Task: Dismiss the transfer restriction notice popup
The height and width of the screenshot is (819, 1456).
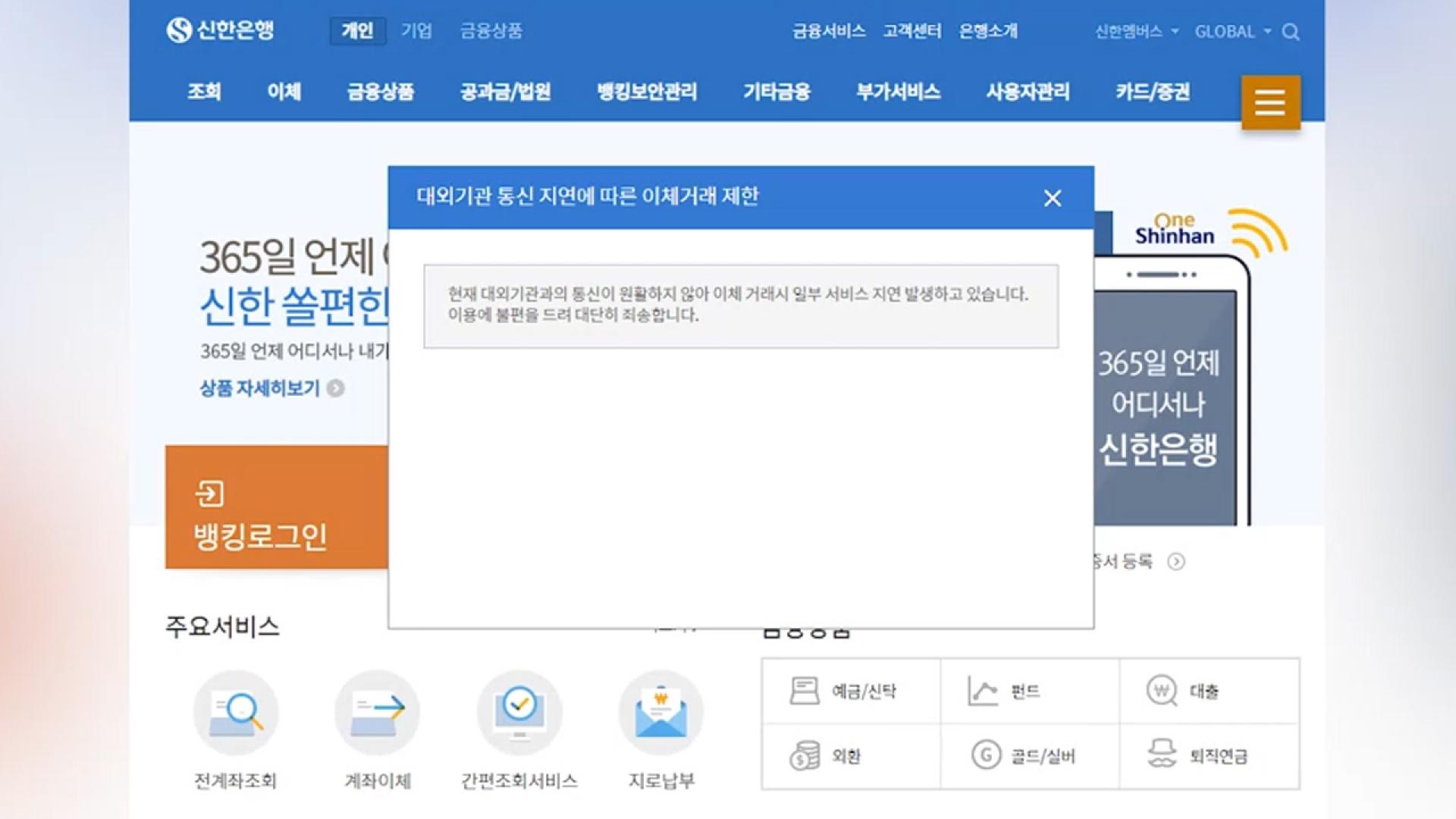Action: click(x=1053, y=199)
